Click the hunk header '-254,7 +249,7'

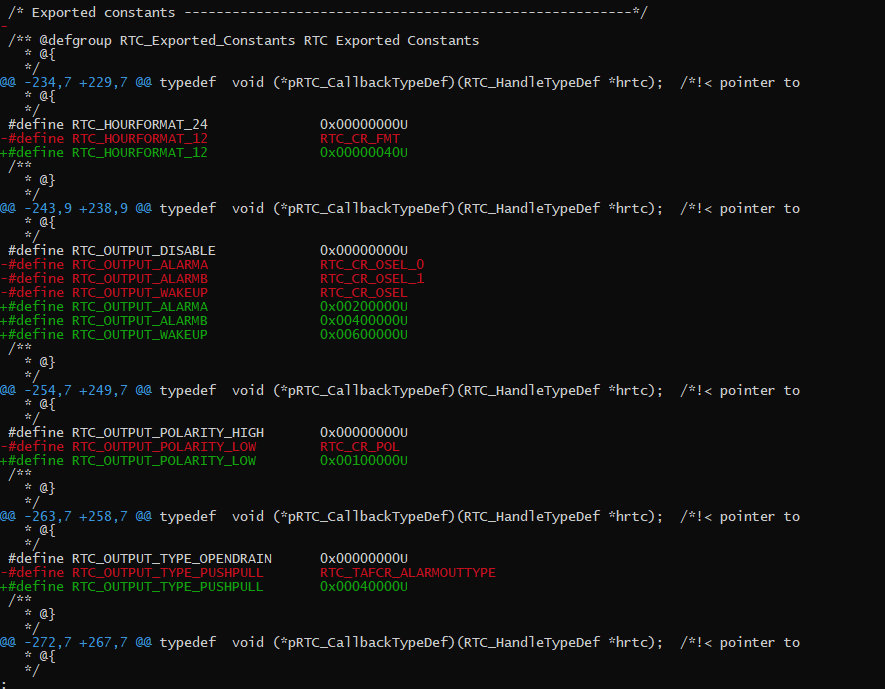tap(76, 390)
